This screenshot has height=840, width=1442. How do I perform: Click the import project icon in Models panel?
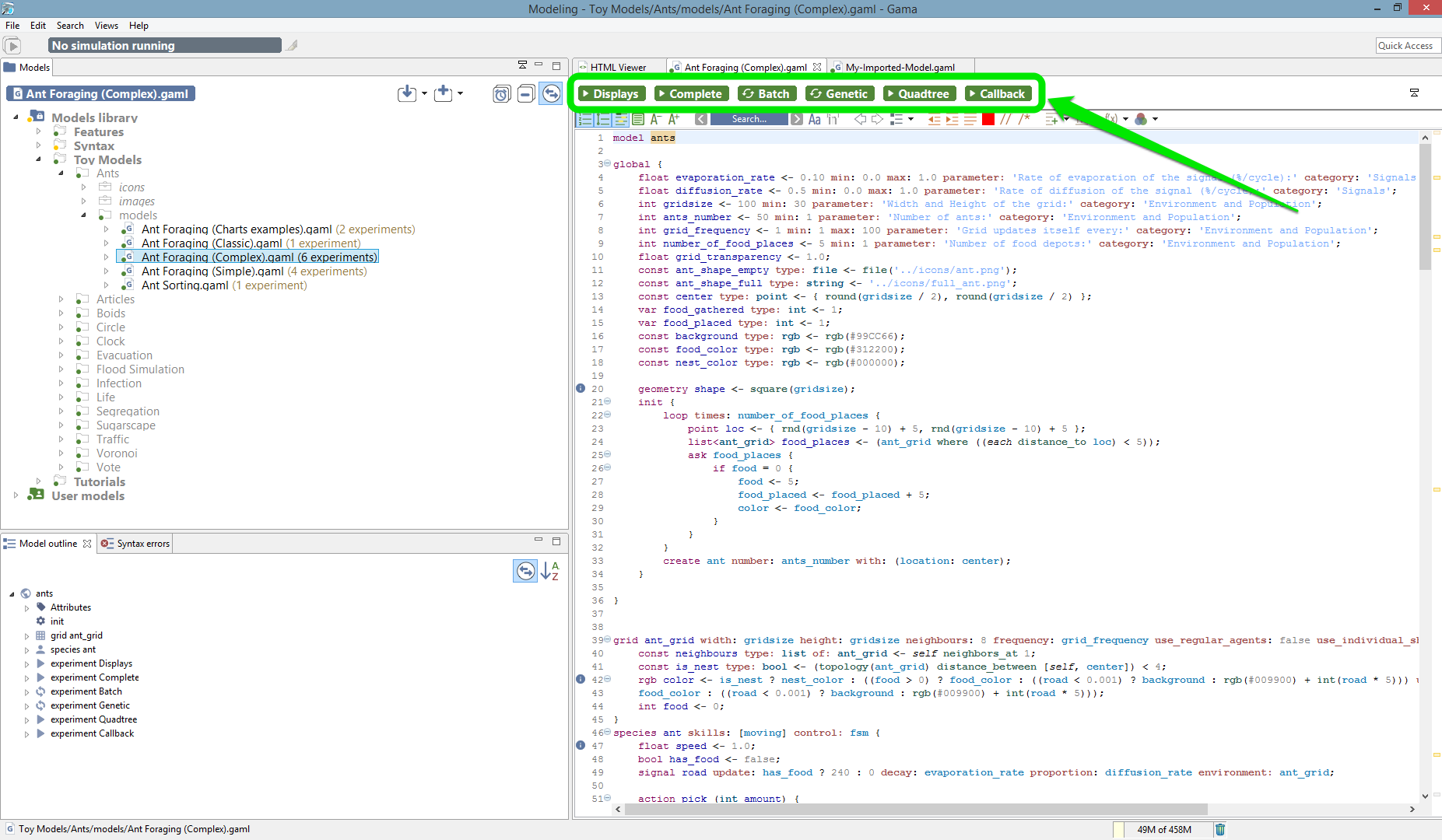[407, 93]
